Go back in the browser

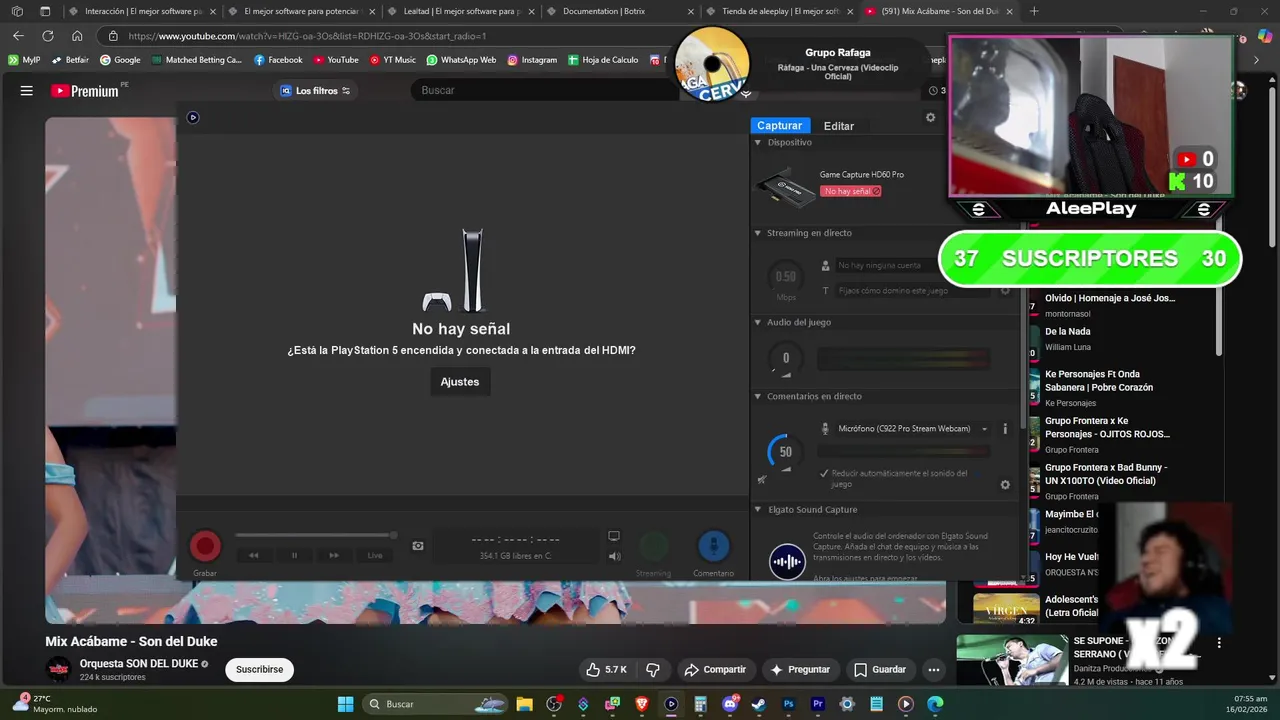click(18, 36)
